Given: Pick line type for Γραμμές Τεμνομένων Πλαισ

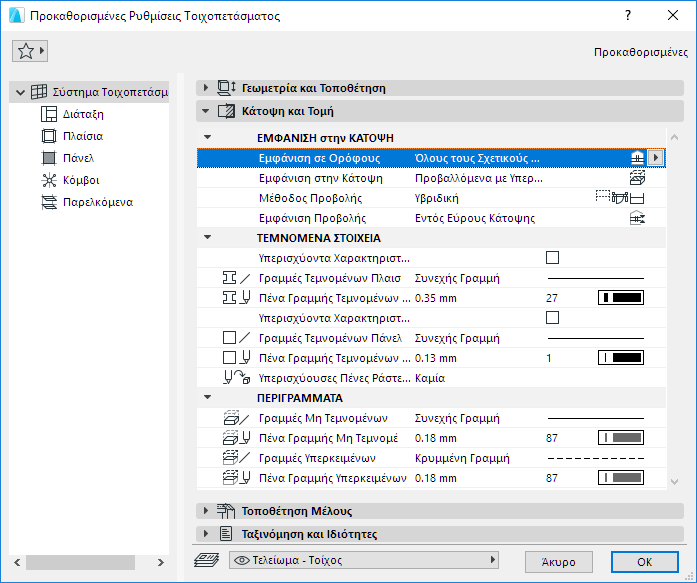Looking at the screenshot, I should pyautogui.click(x=596, y=278).
